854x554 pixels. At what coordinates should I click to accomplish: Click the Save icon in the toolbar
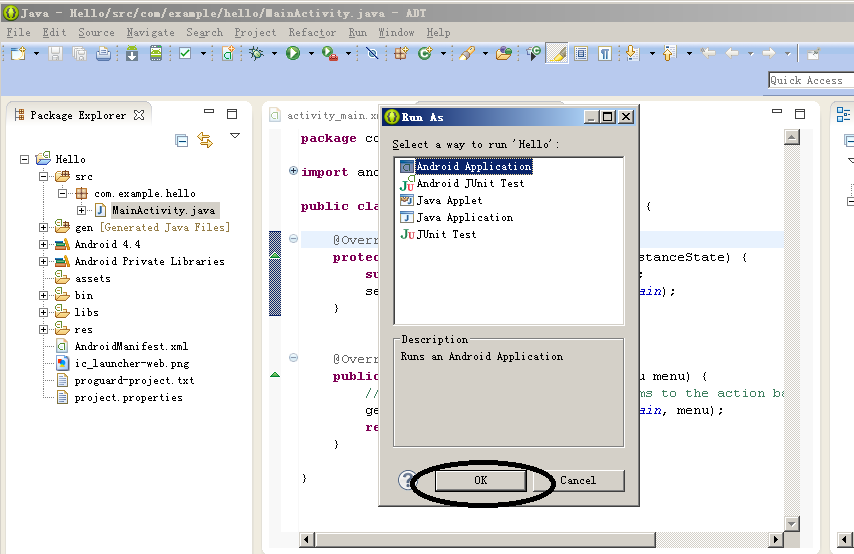coord(55,54)
